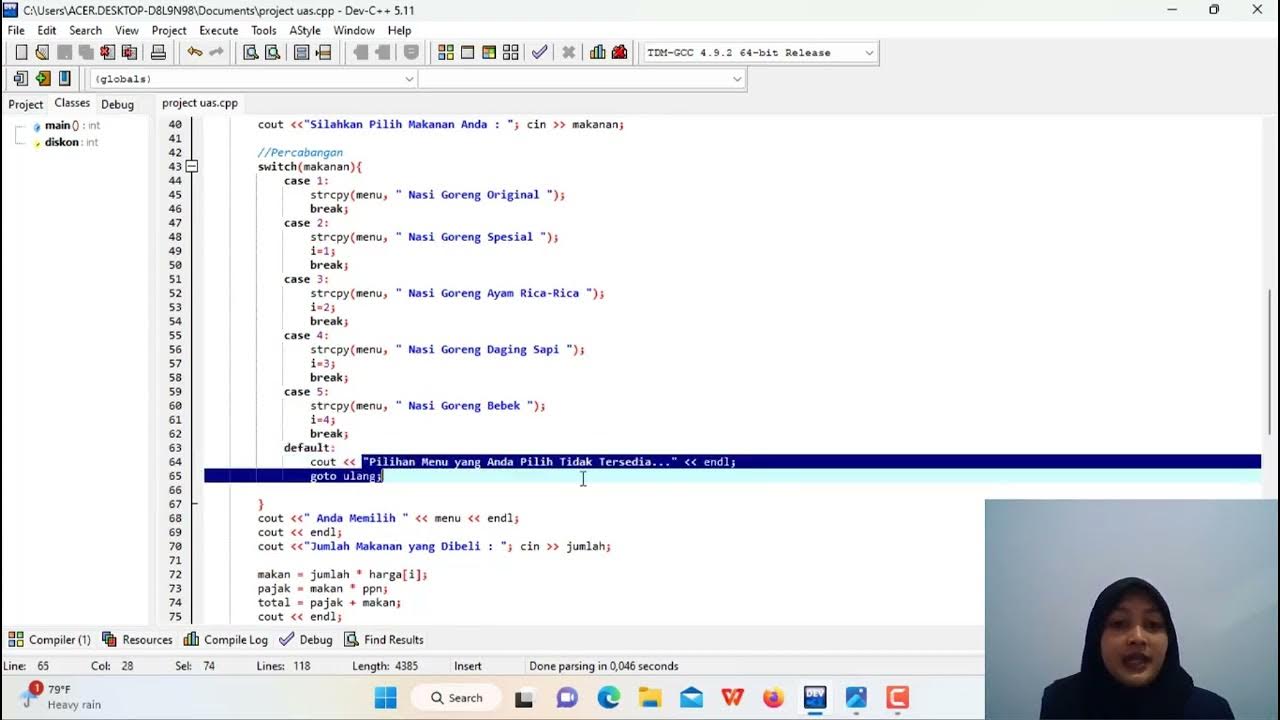This screenshot has height=720, width=1280.
Task: Open the Compile Log bottom tab
Action: click(x=226, y=640)
